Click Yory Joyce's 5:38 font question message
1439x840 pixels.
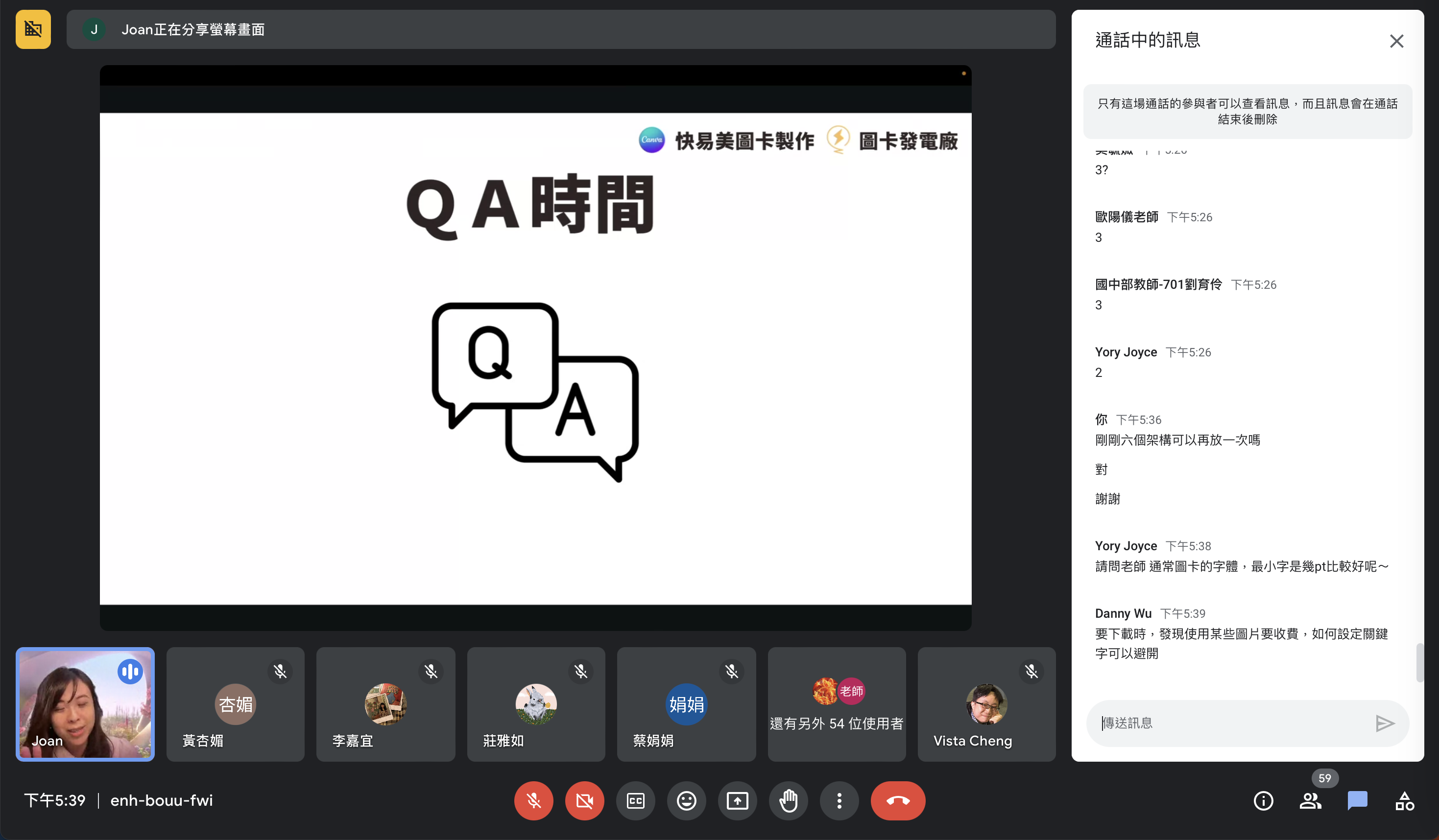coord(1242,566)
